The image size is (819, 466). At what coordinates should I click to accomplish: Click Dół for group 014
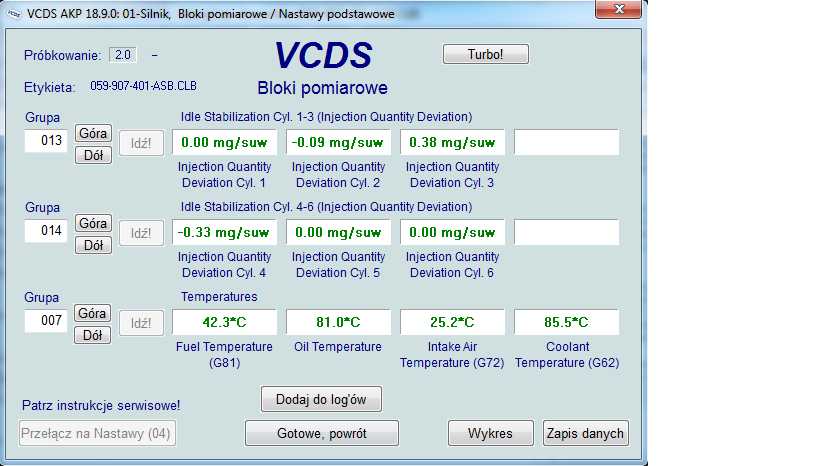(x=93, y=245)
